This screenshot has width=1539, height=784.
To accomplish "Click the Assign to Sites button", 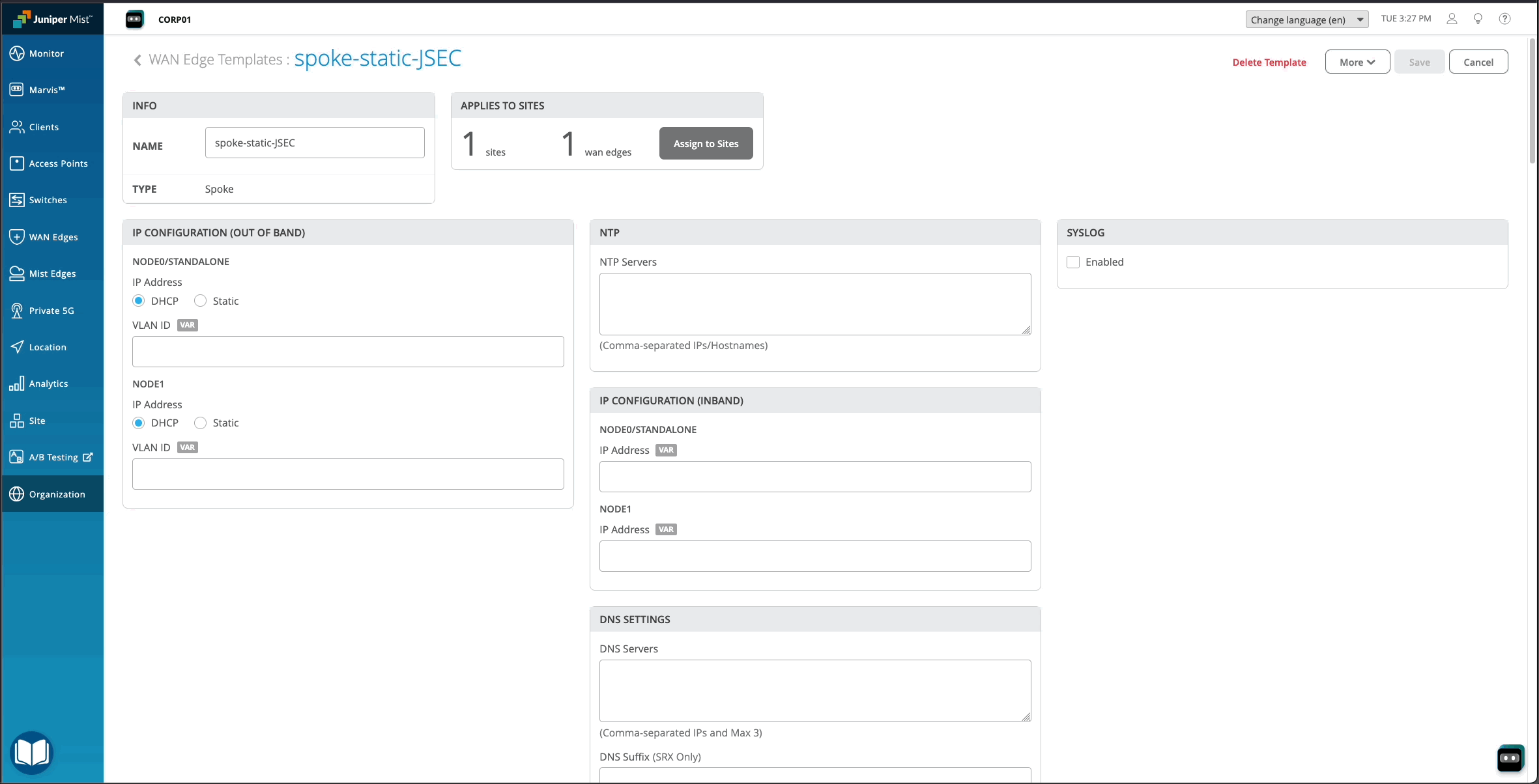I will pyautogui.click(x=706, y=143).
